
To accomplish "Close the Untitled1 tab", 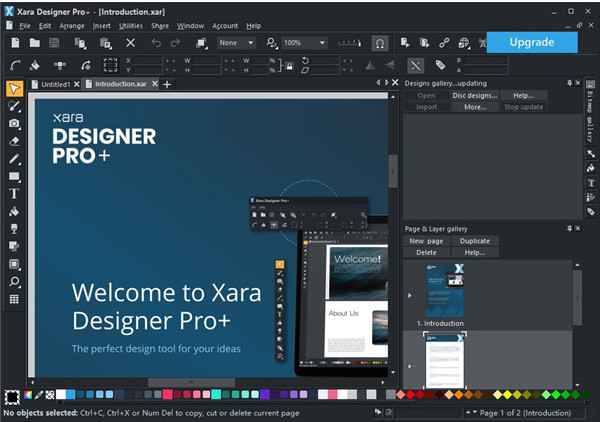I will coord(77,84).
